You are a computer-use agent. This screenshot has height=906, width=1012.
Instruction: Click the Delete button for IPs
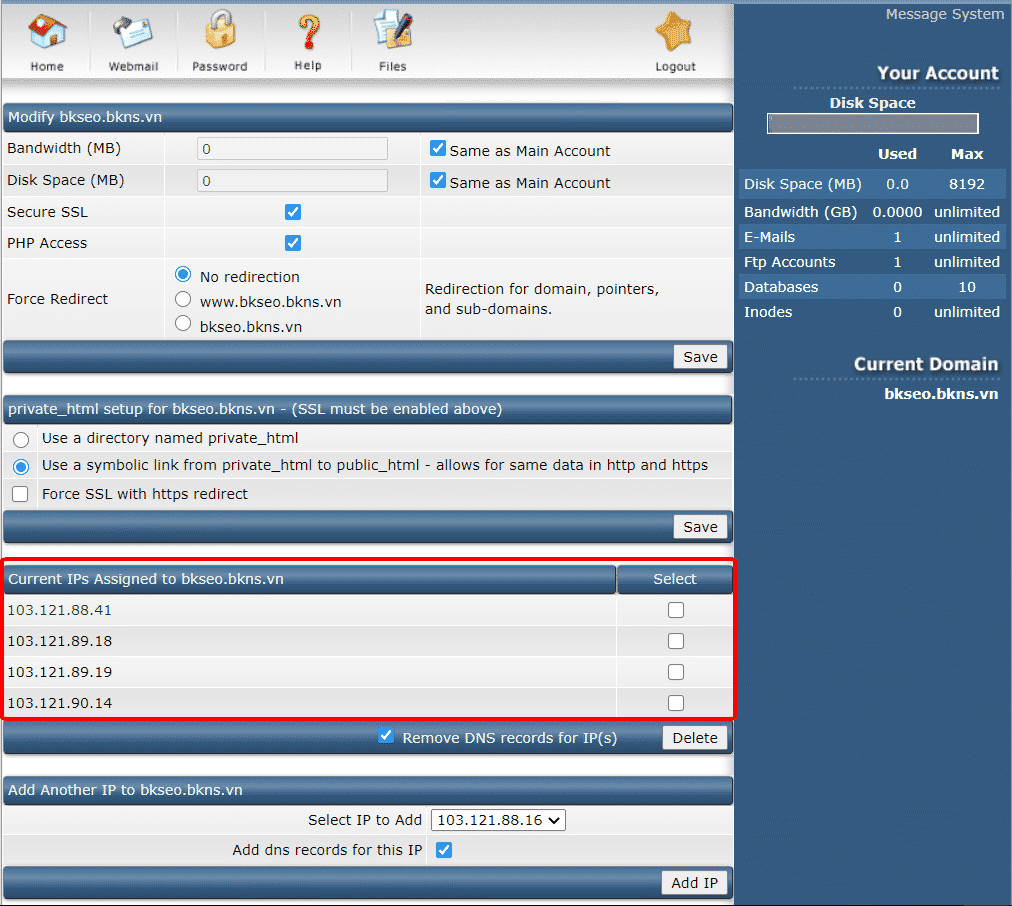click(x=694, y=738)
